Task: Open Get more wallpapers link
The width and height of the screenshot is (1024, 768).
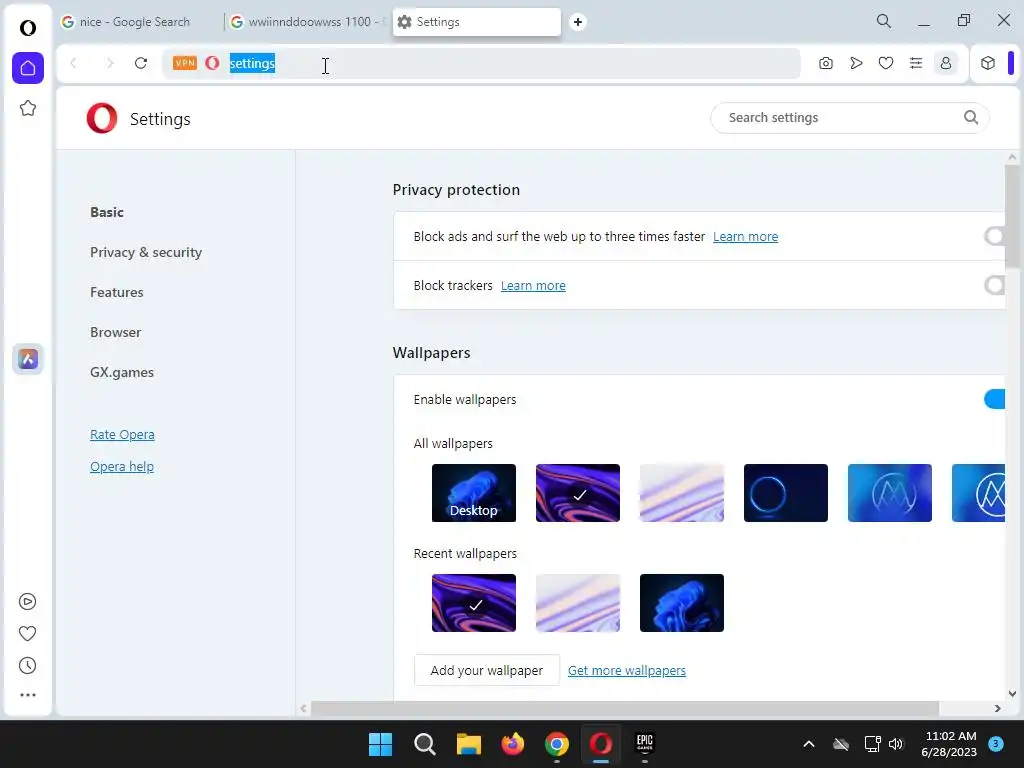Action: 627,671
